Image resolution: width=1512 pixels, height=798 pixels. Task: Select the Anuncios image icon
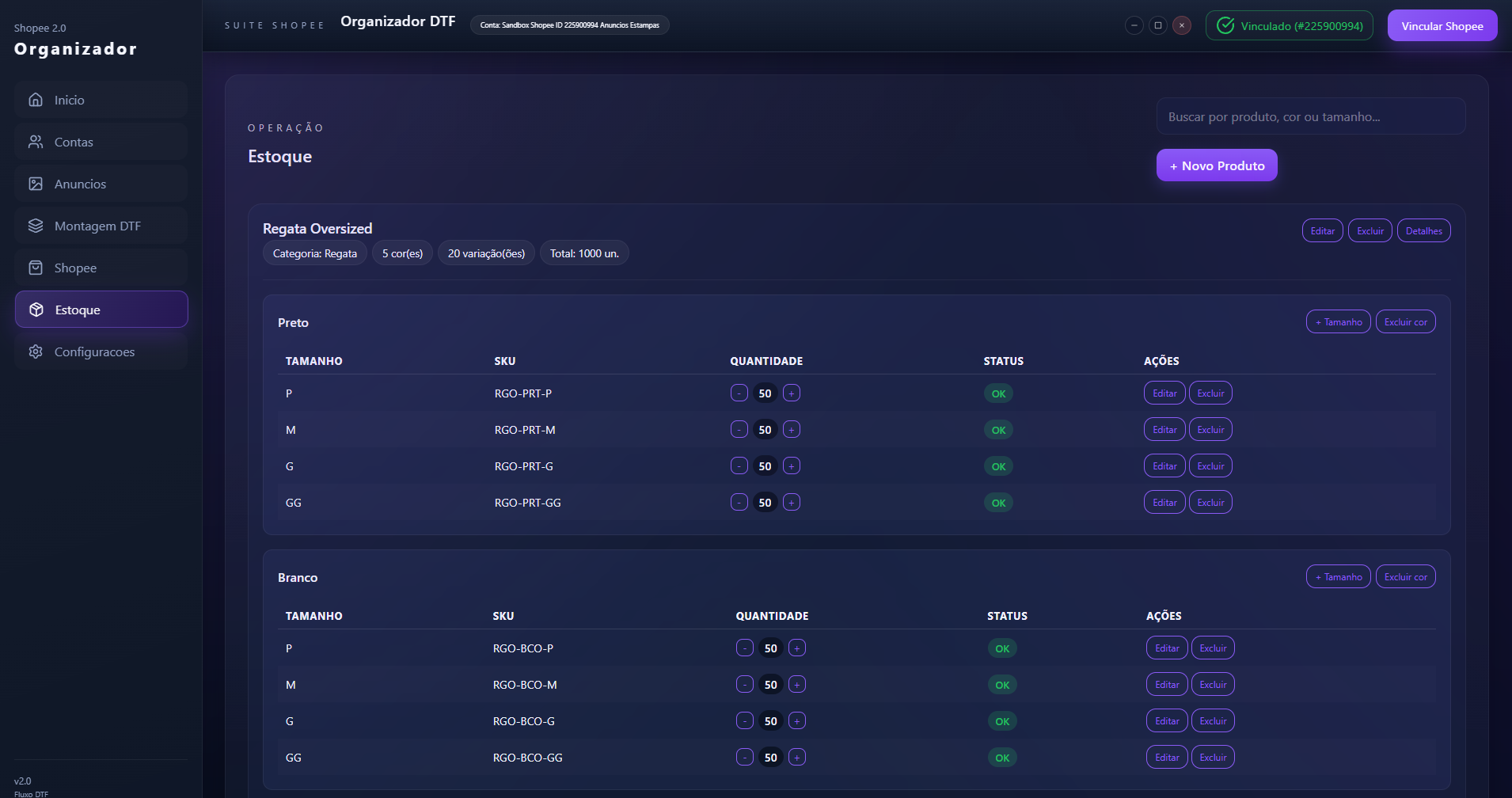(36, 184)
